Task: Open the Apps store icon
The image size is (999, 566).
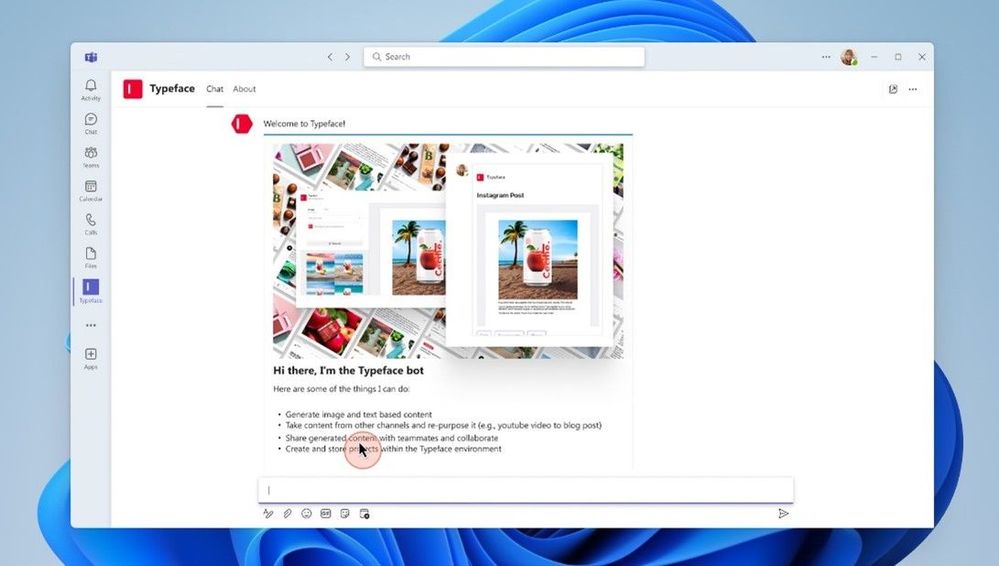Action: tap(91, 358)
